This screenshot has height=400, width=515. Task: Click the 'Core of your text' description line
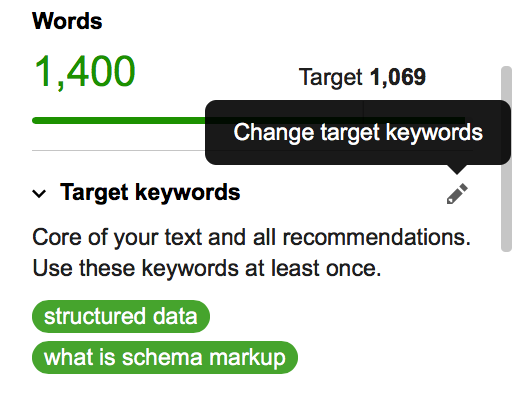251,237
